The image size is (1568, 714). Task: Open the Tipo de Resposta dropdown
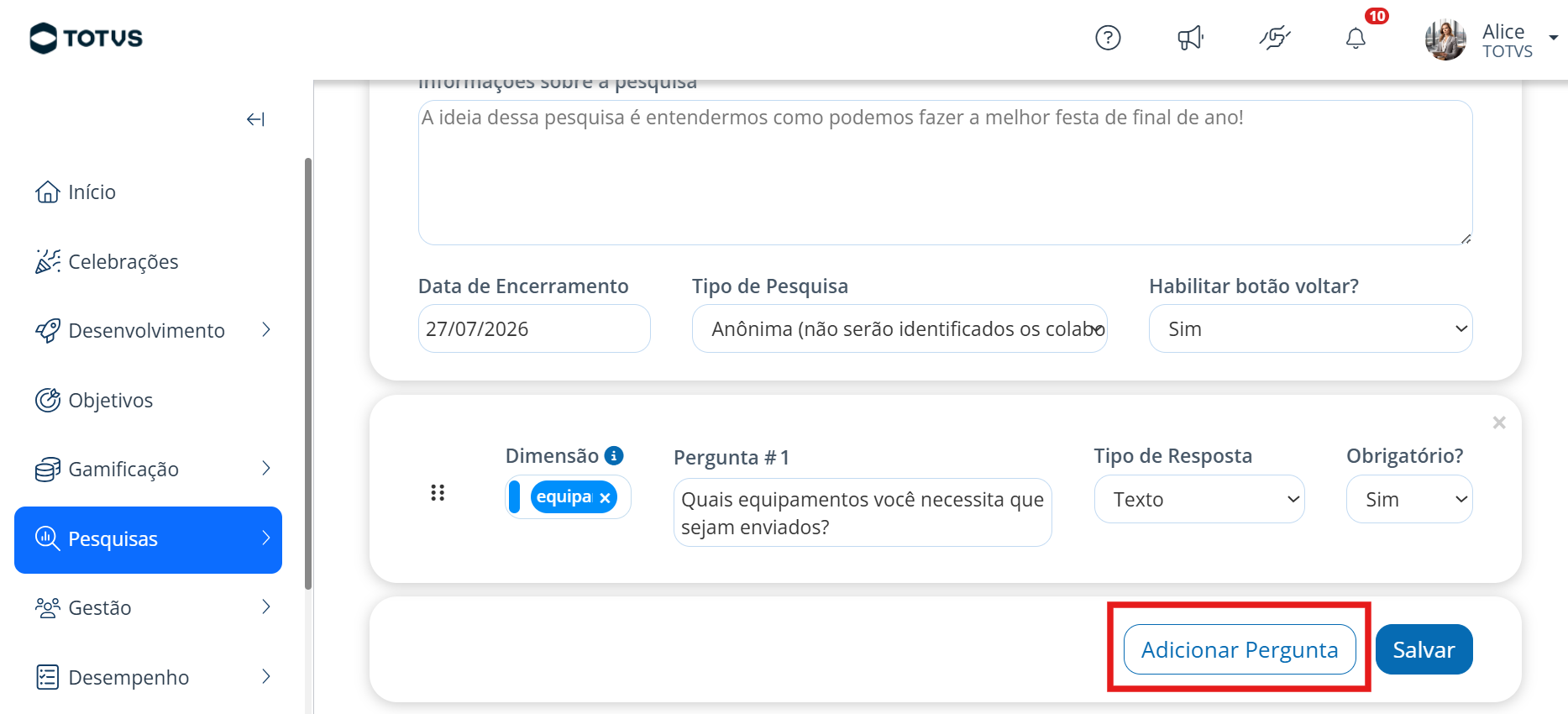(1199, 499)
